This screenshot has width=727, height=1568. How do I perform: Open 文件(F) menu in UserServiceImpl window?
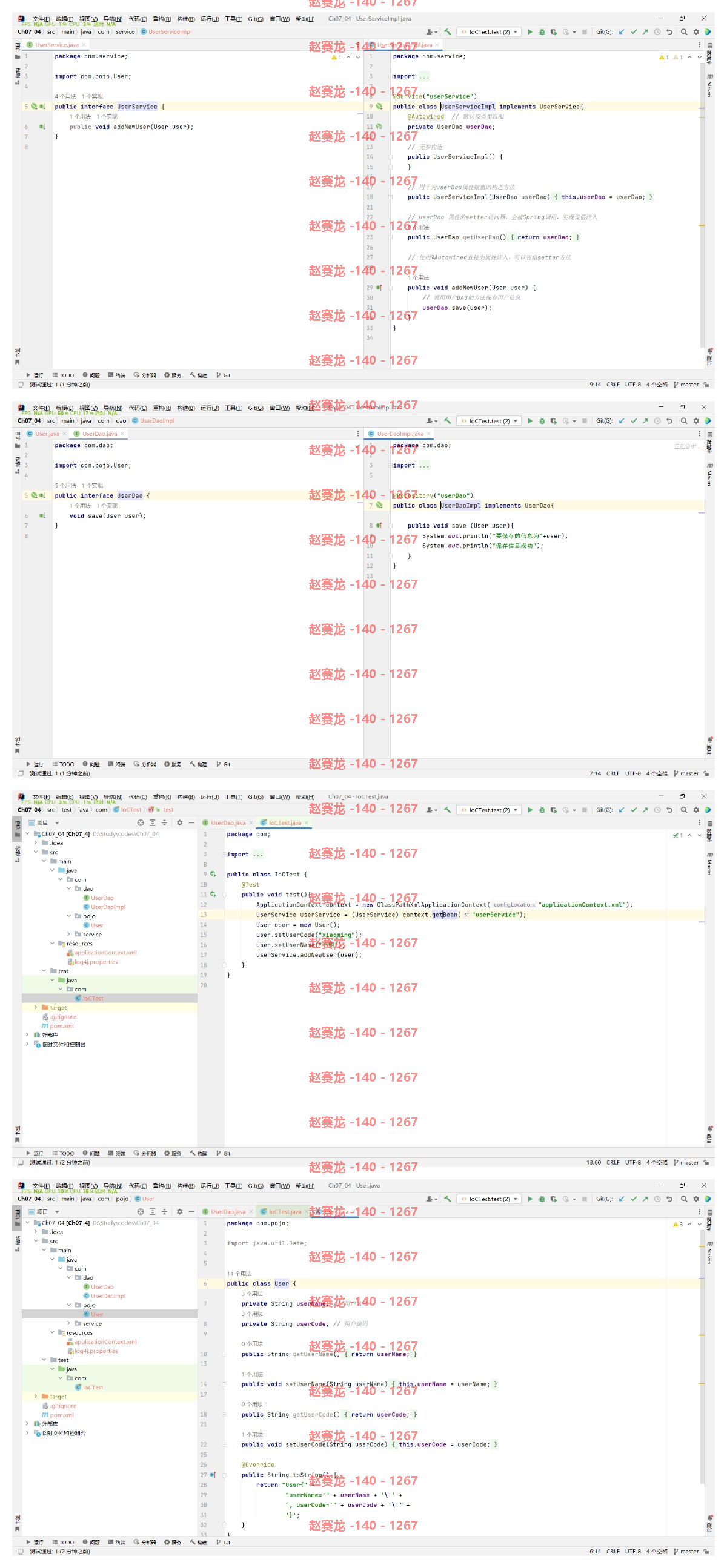(x=41, y=19)
